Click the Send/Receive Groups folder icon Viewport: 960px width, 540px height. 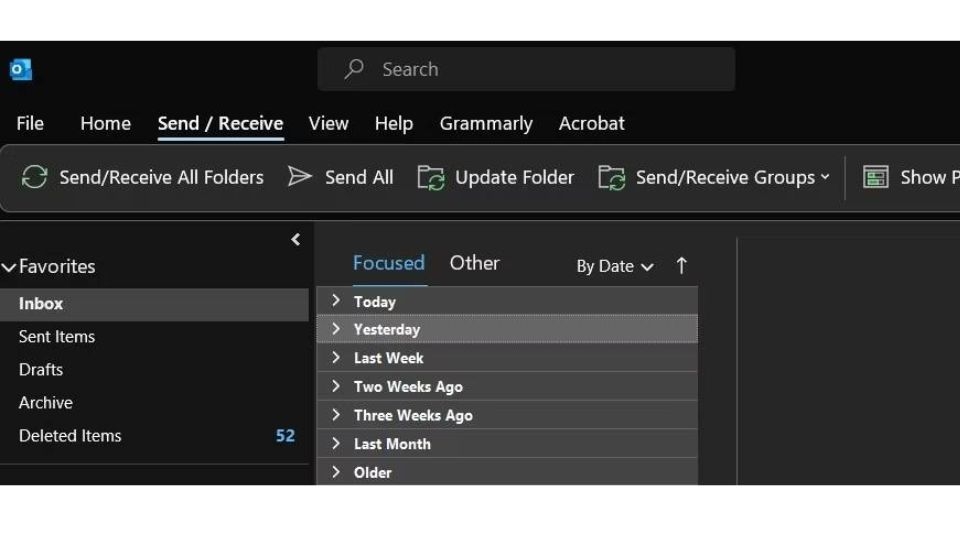(x=612, y=178)
